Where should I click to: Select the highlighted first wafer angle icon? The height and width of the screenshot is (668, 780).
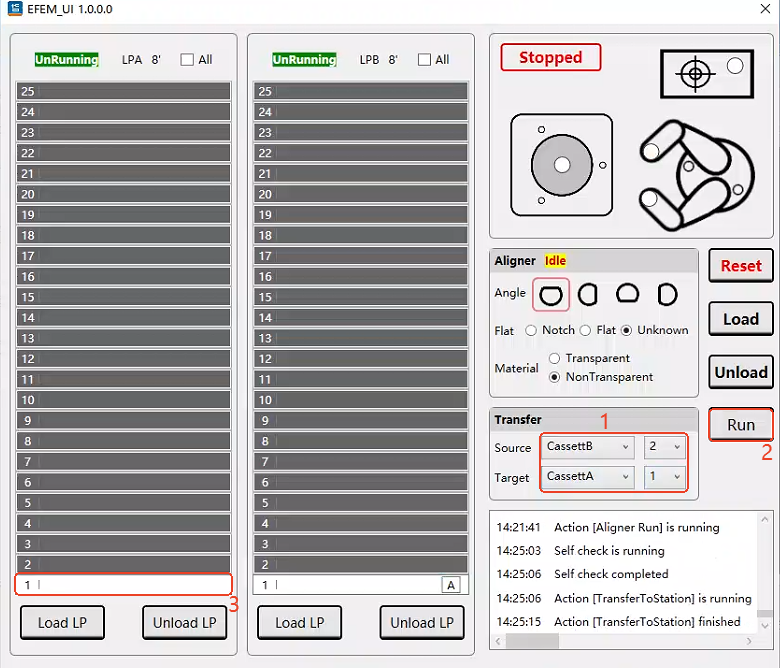point(551,294)
